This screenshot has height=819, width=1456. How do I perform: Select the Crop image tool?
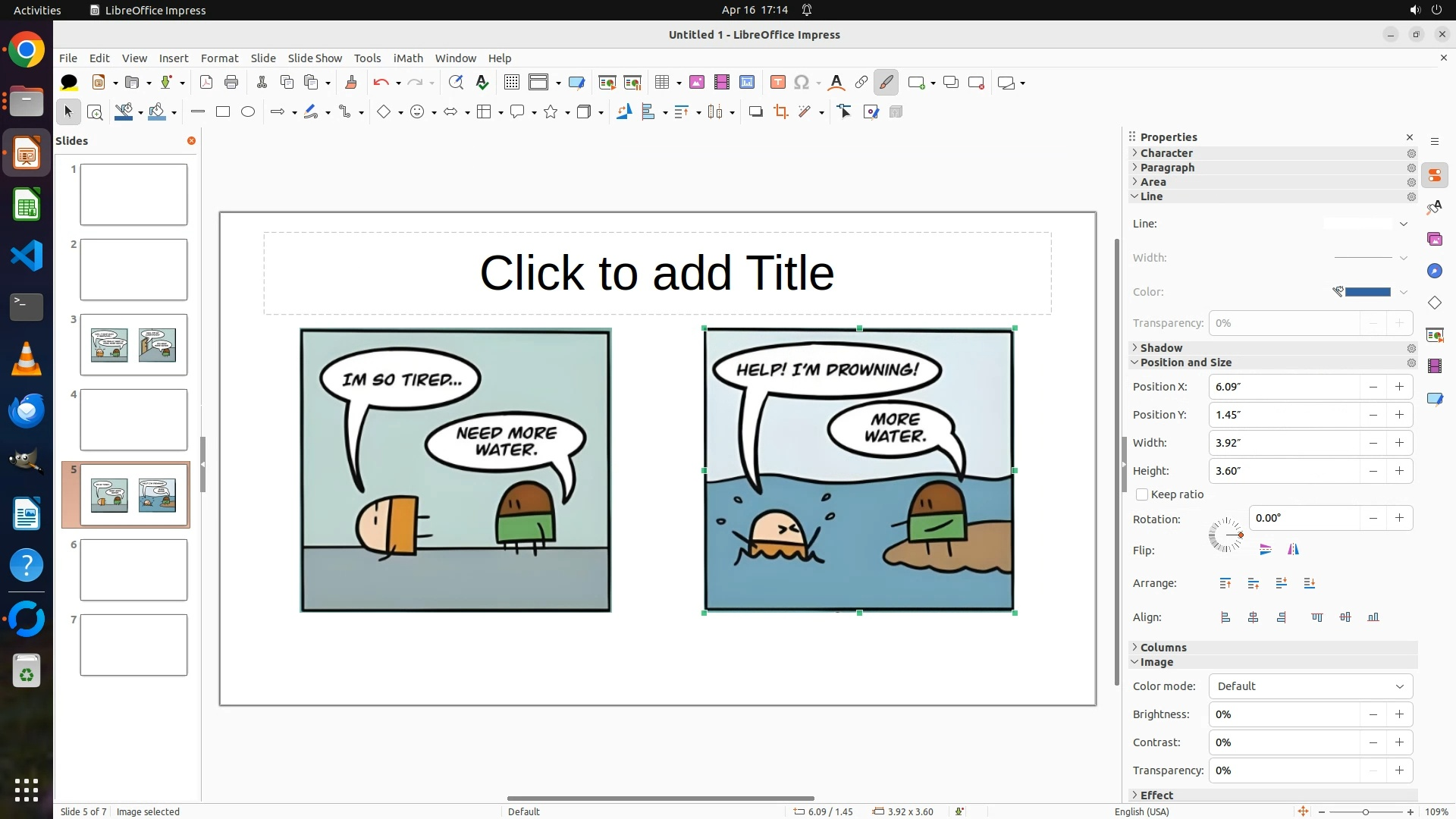click(780, 112)
